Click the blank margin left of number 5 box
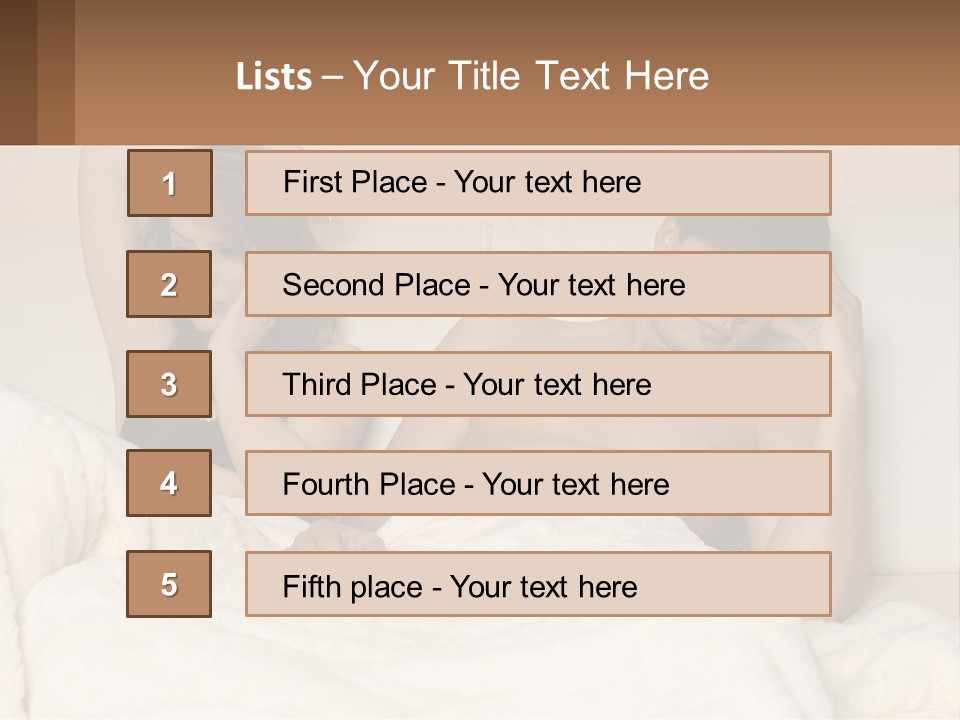Screen dimensions: 960x720 click(62, 584)
